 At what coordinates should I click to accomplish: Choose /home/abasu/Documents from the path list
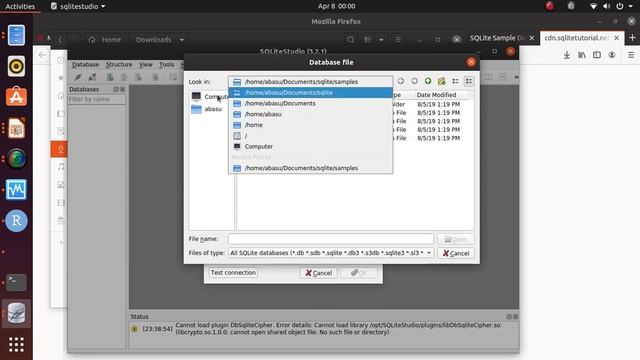coord(310,103)
